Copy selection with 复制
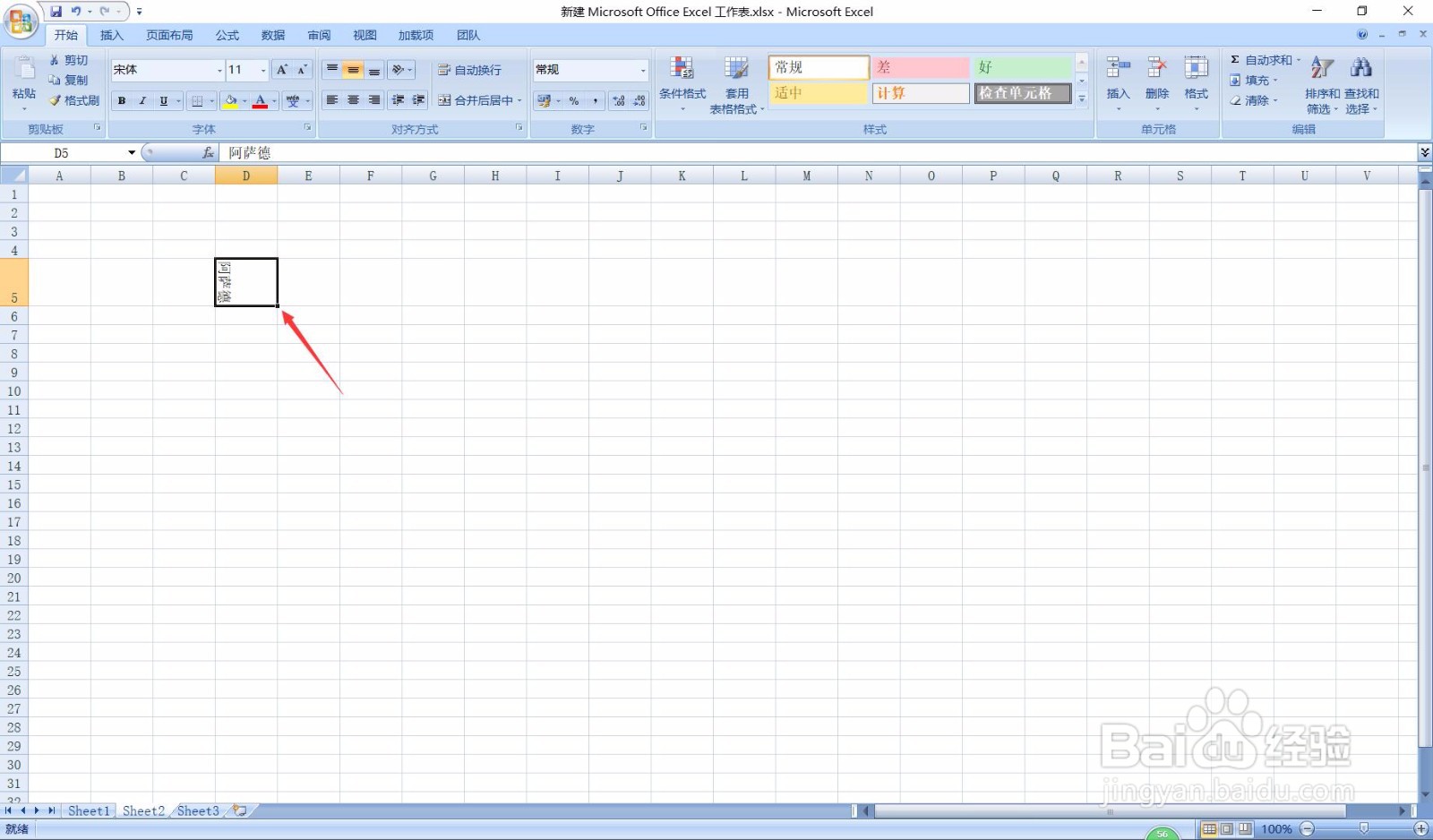Image resolution: width=1433 pixels, height=840 pixels. [x=69, y=80]
